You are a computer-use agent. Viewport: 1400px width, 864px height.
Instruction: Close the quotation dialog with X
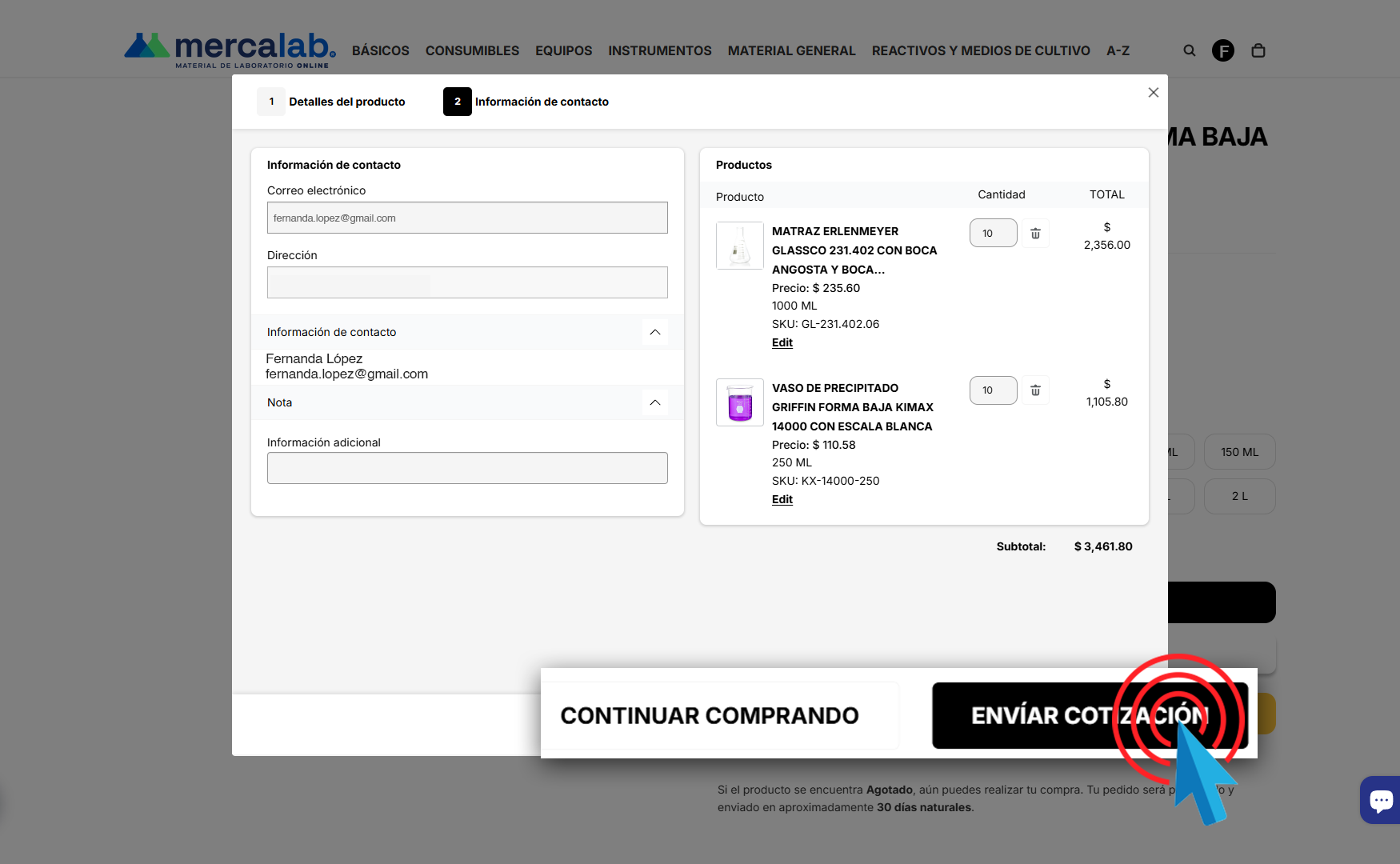[x=1153, y=93]
